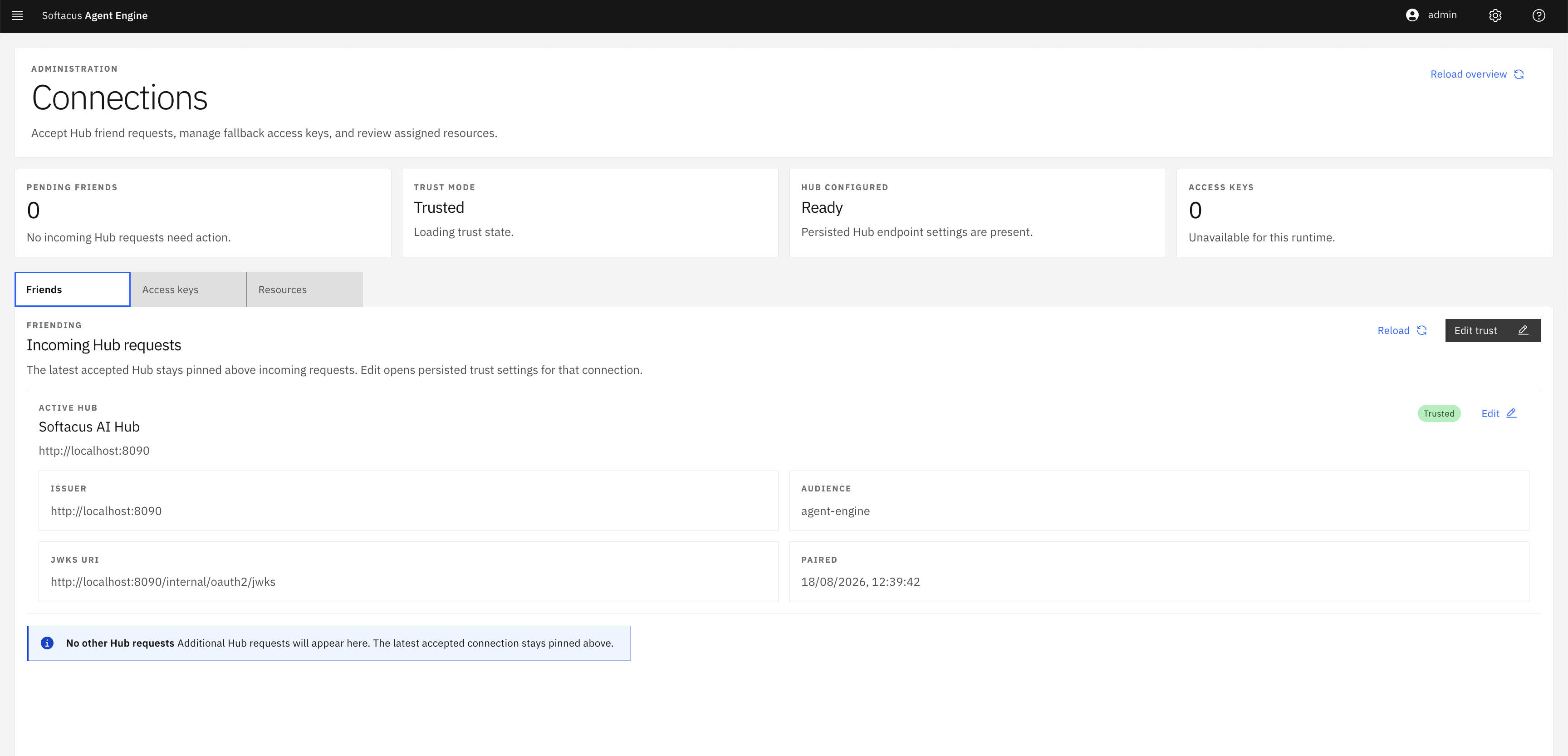Open the settings gear icon
Screen dimensions: 1568x756
(1495, 15)
